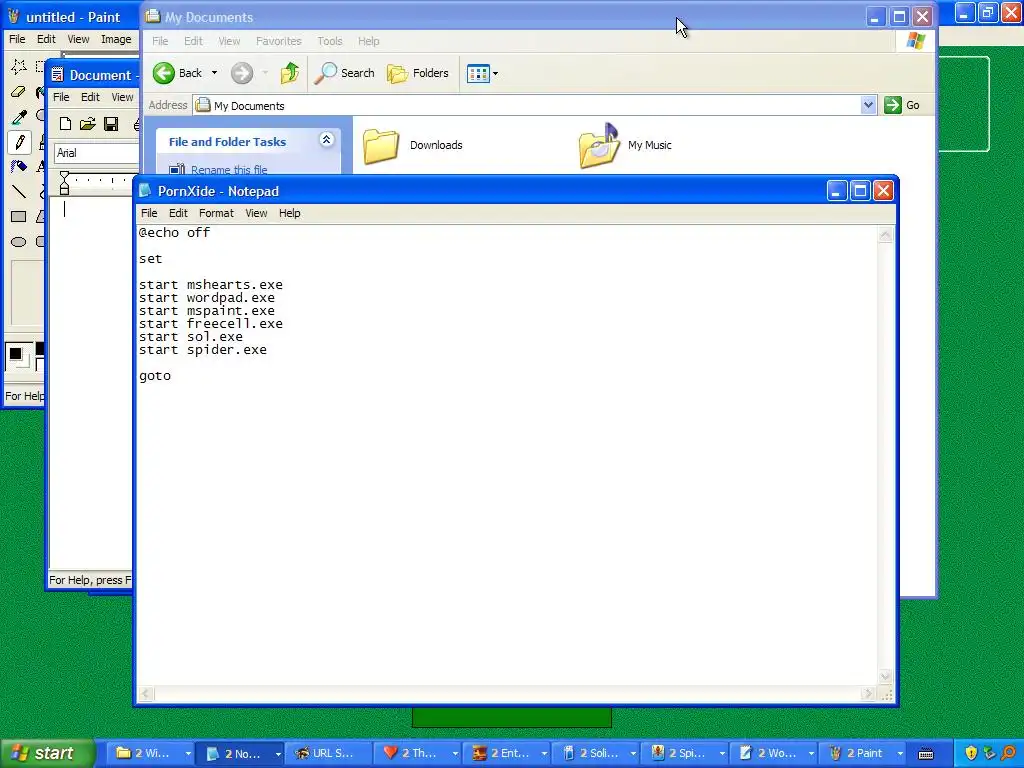Click the Views icon in explorer toolbar
The image size is (1024, 768).
pos(478,73)
